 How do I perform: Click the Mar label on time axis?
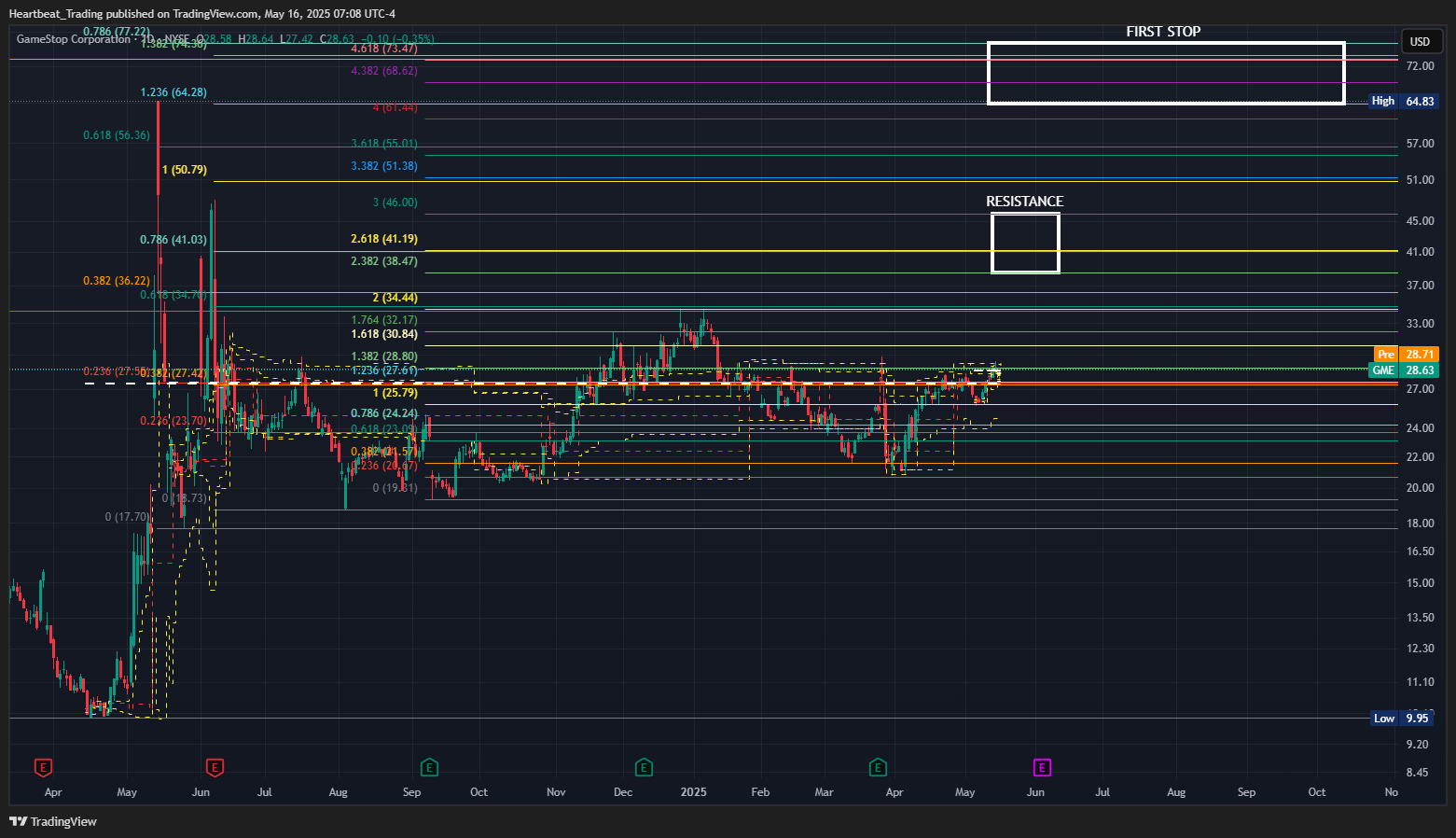[x=825, y=792]
